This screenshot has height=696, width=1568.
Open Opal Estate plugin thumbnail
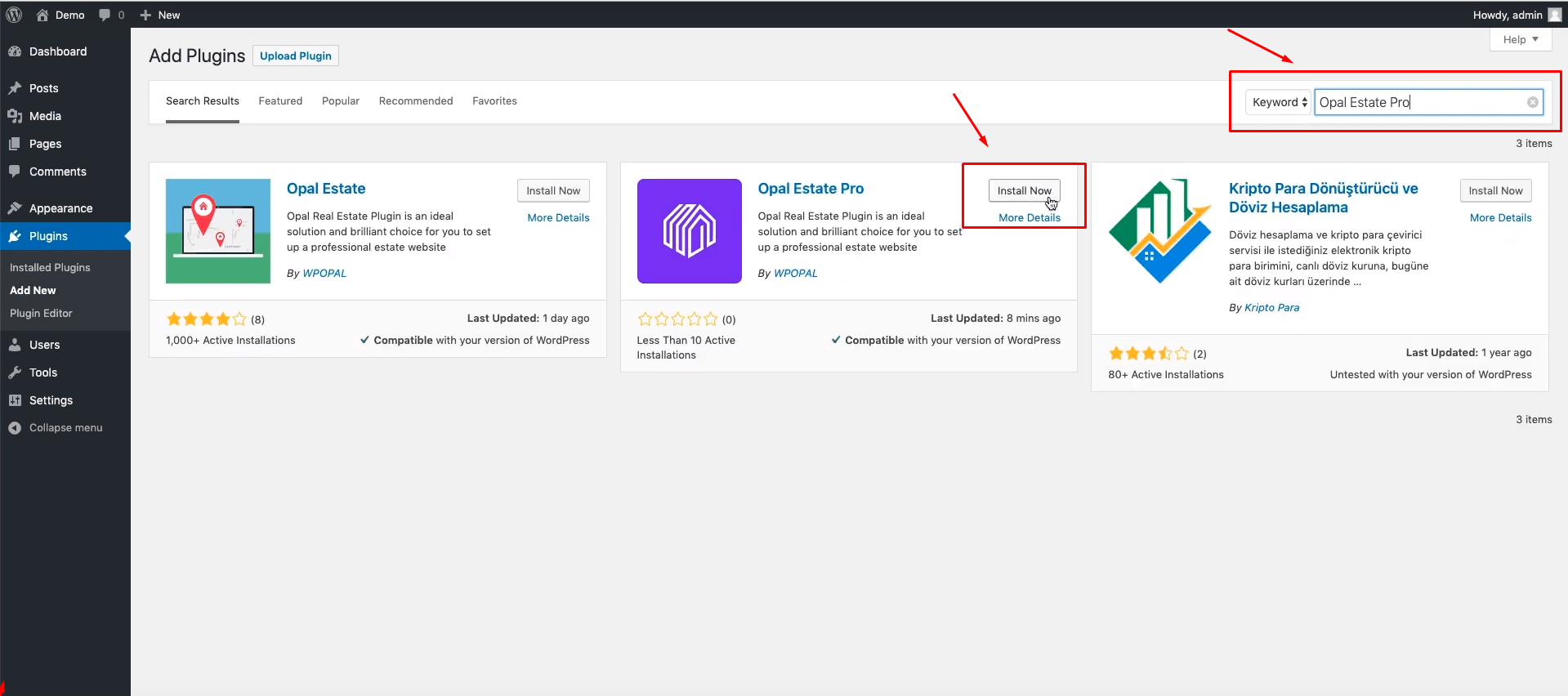pos(218,231)
